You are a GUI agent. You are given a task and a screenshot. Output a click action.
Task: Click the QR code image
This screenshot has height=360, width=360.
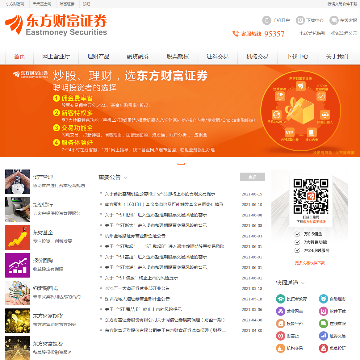[x=311, y=197]
